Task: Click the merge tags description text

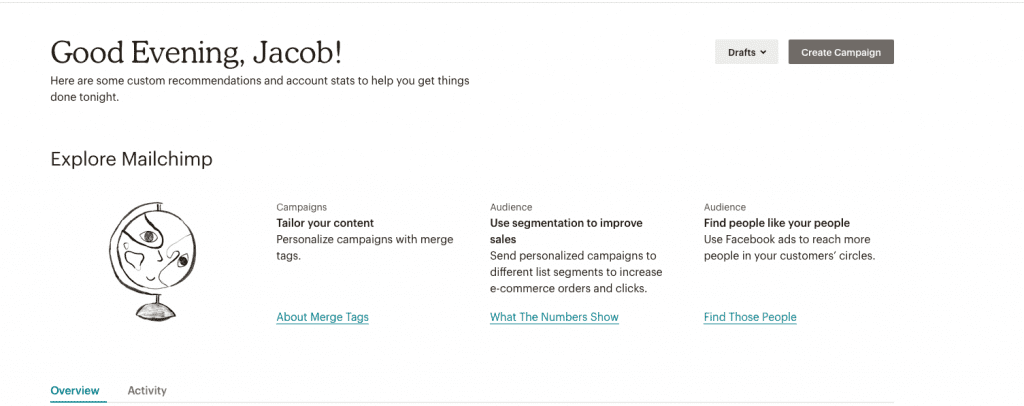Action: tap(364, 247)
